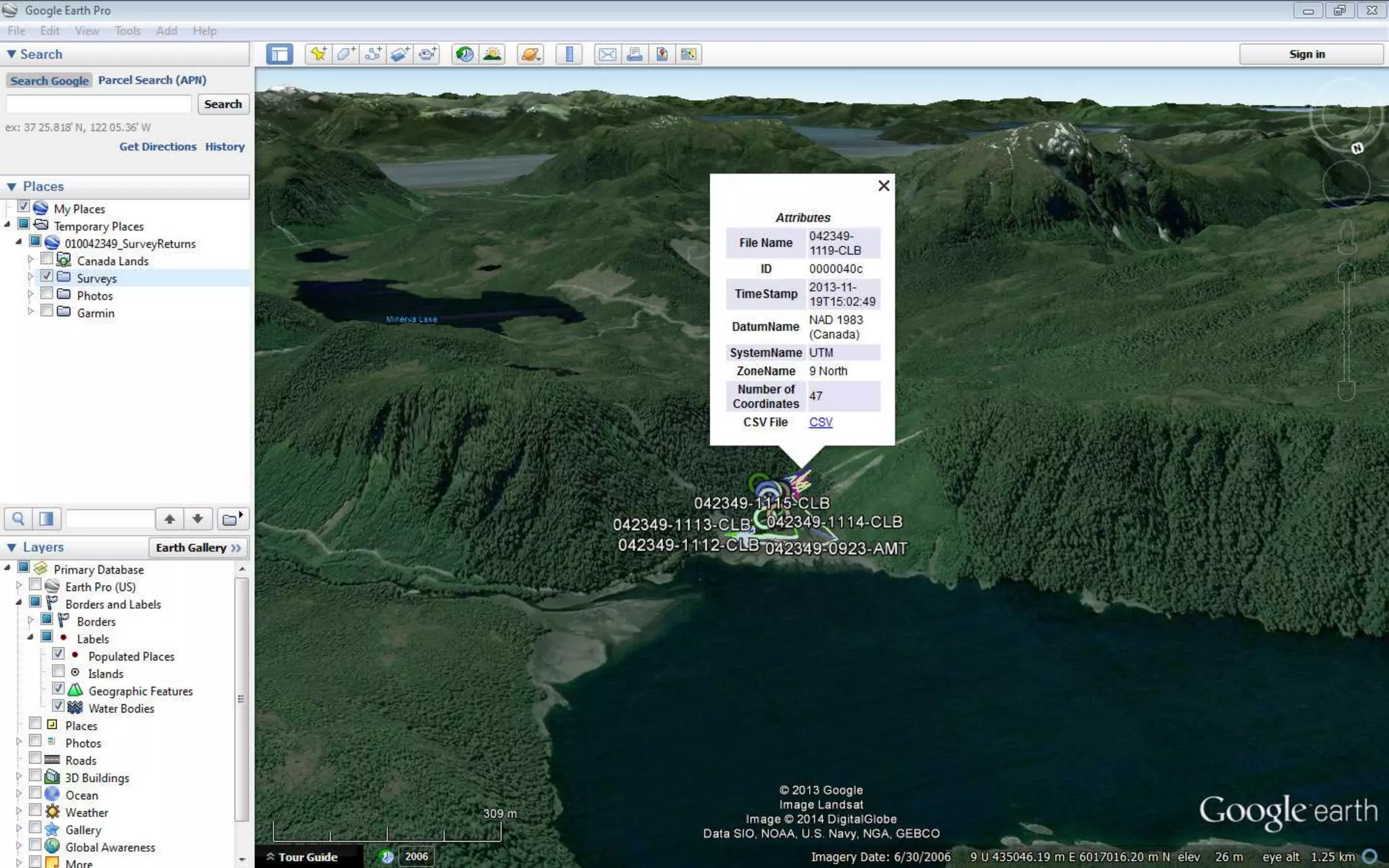Image resolution: width=1389 pixels, height=868 pixels.
Task: Click the Earth Gallery button
Action: pyautogui.click(x=197, y=547)
